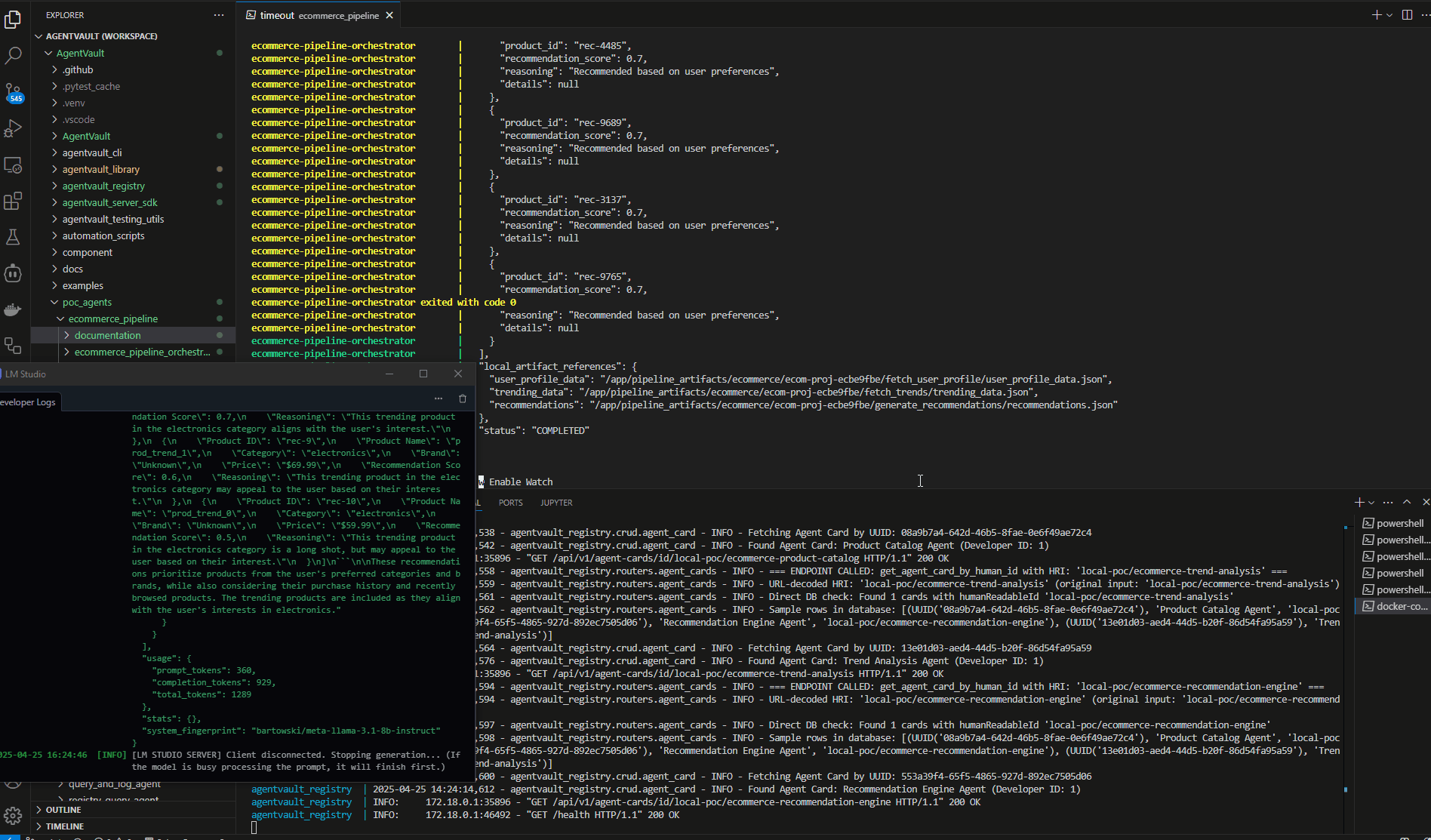Switch to the JUPYTER panel tab

[556, 503]
